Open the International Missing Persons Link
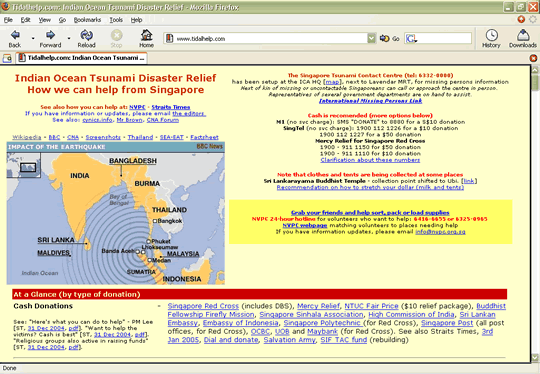The height and width of the screenshot is (374, 540). [x=370, y=101]
